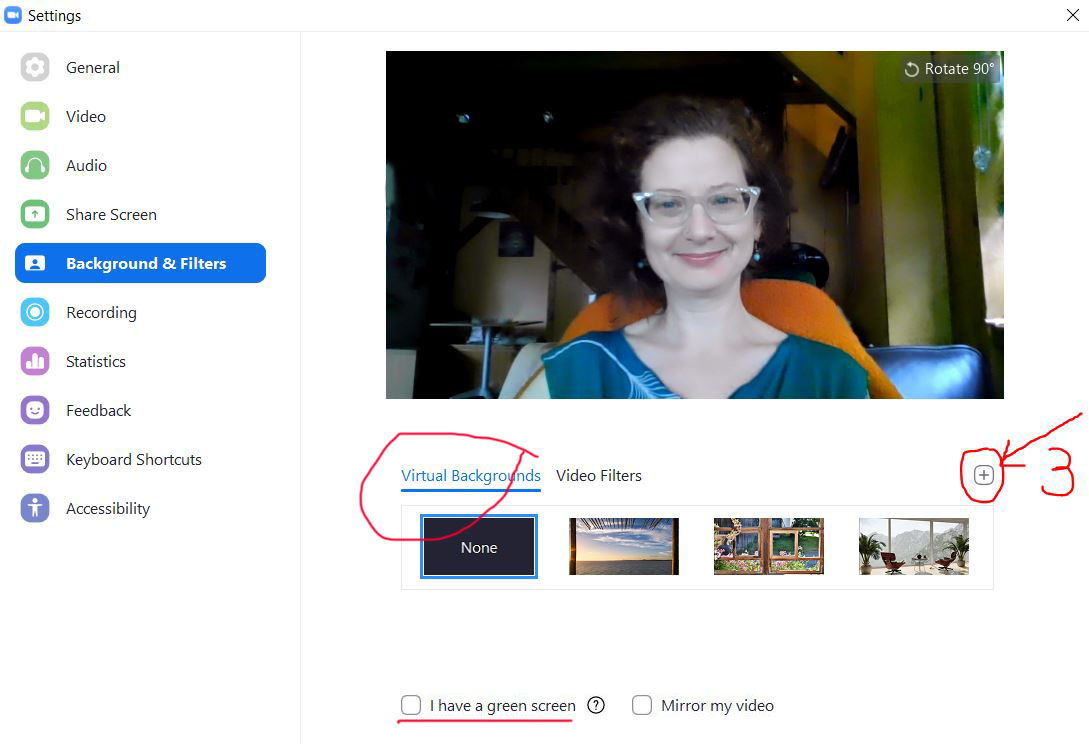The height and width of the screenshot is (744, 1089).
Task: Click the Zoom logo in the title bar
Action: point(13,15)
